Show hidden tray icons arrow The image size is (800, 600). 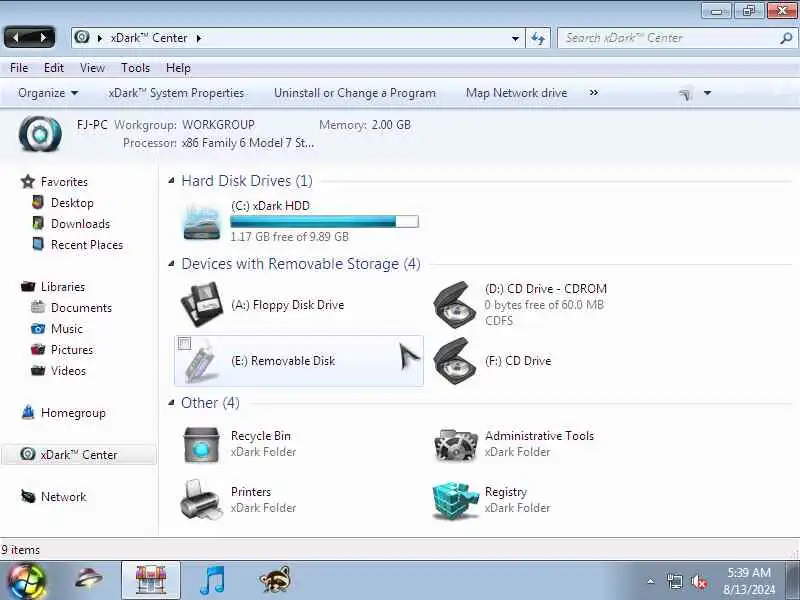click(651, 581)
